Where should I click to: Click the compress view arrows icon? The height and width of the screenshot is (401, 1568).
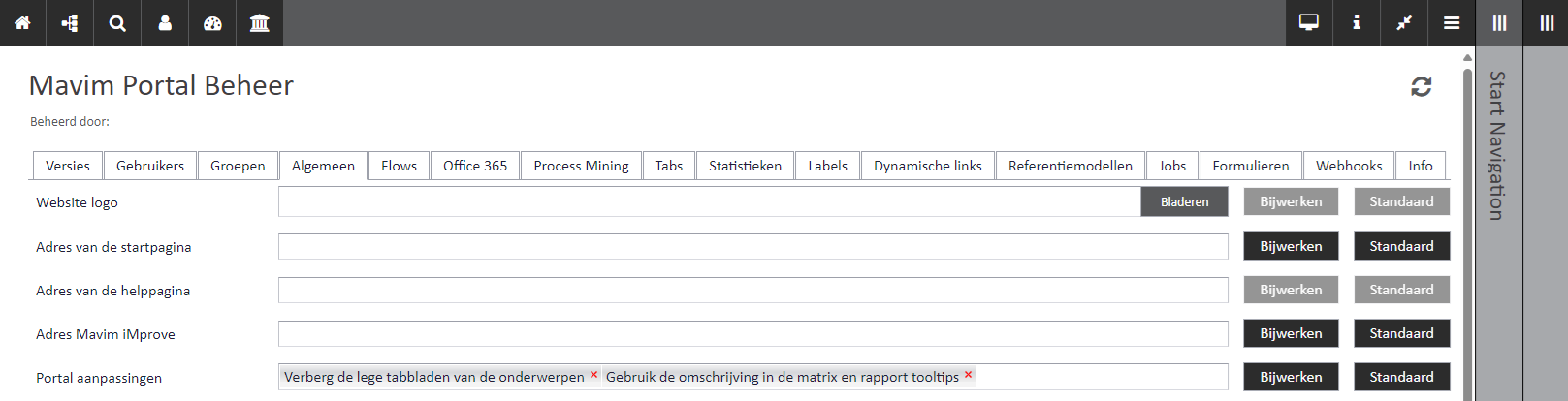tap(1404, 23)
